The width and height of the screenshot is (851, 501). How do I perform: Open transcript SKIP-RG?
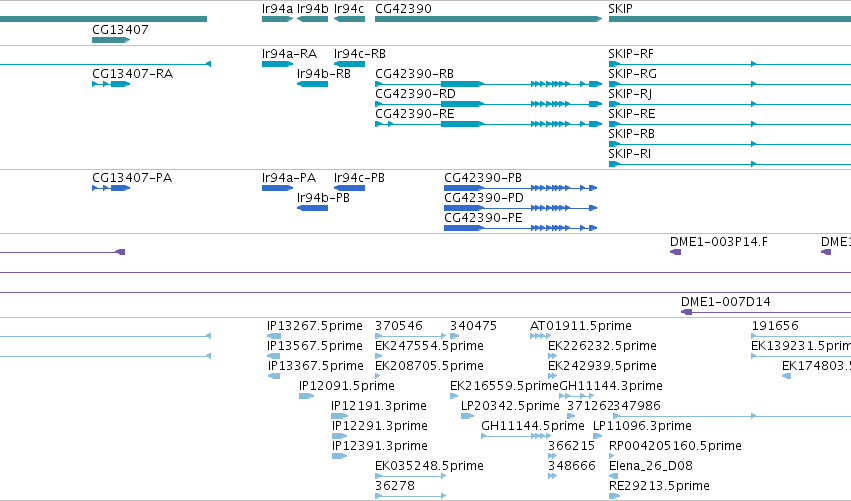(x=730, y=84)
